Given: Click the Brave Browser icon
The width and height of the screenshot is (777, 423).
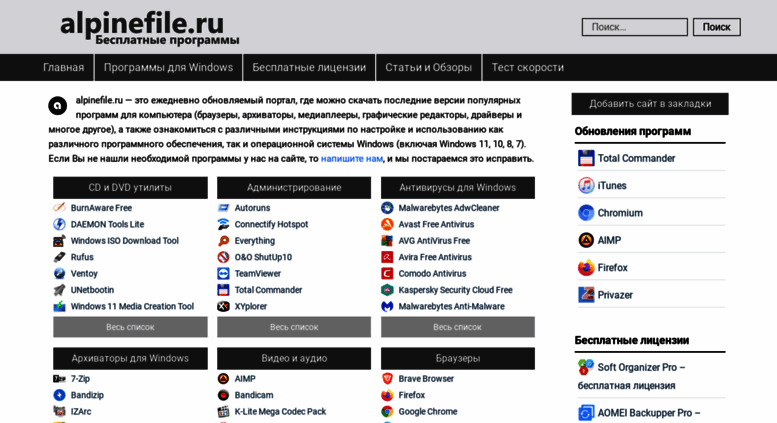Looking at the screenshot, I should tap(387, 378).
